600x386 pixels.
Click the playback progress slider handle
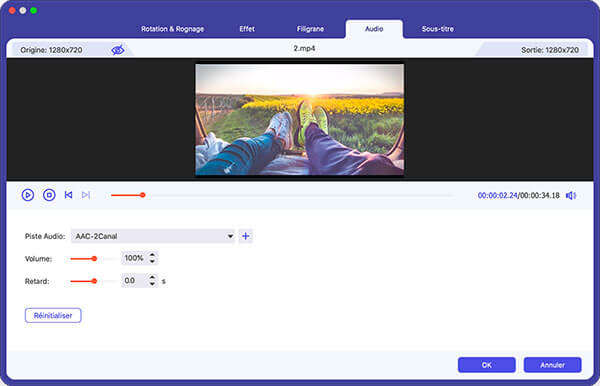(143, 195)
